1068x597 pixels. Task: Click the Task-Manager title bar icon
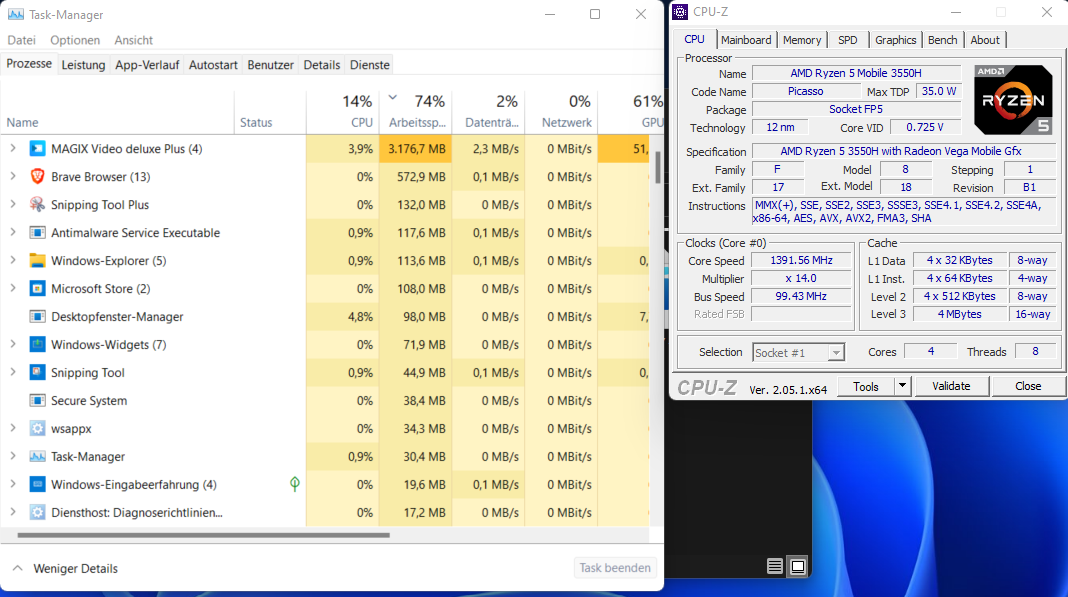pos(15,14)
